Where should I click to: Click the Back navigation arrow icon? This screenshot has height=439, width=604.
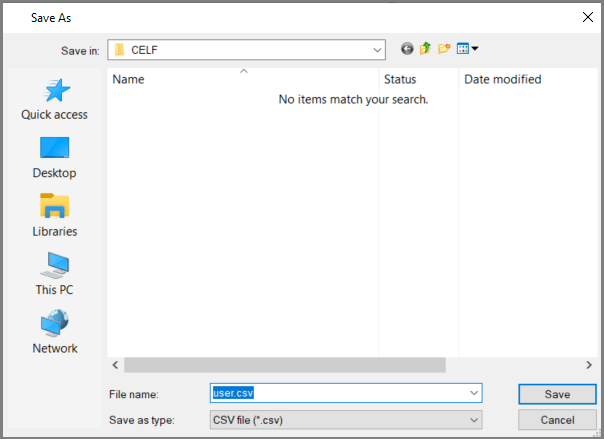407,49
